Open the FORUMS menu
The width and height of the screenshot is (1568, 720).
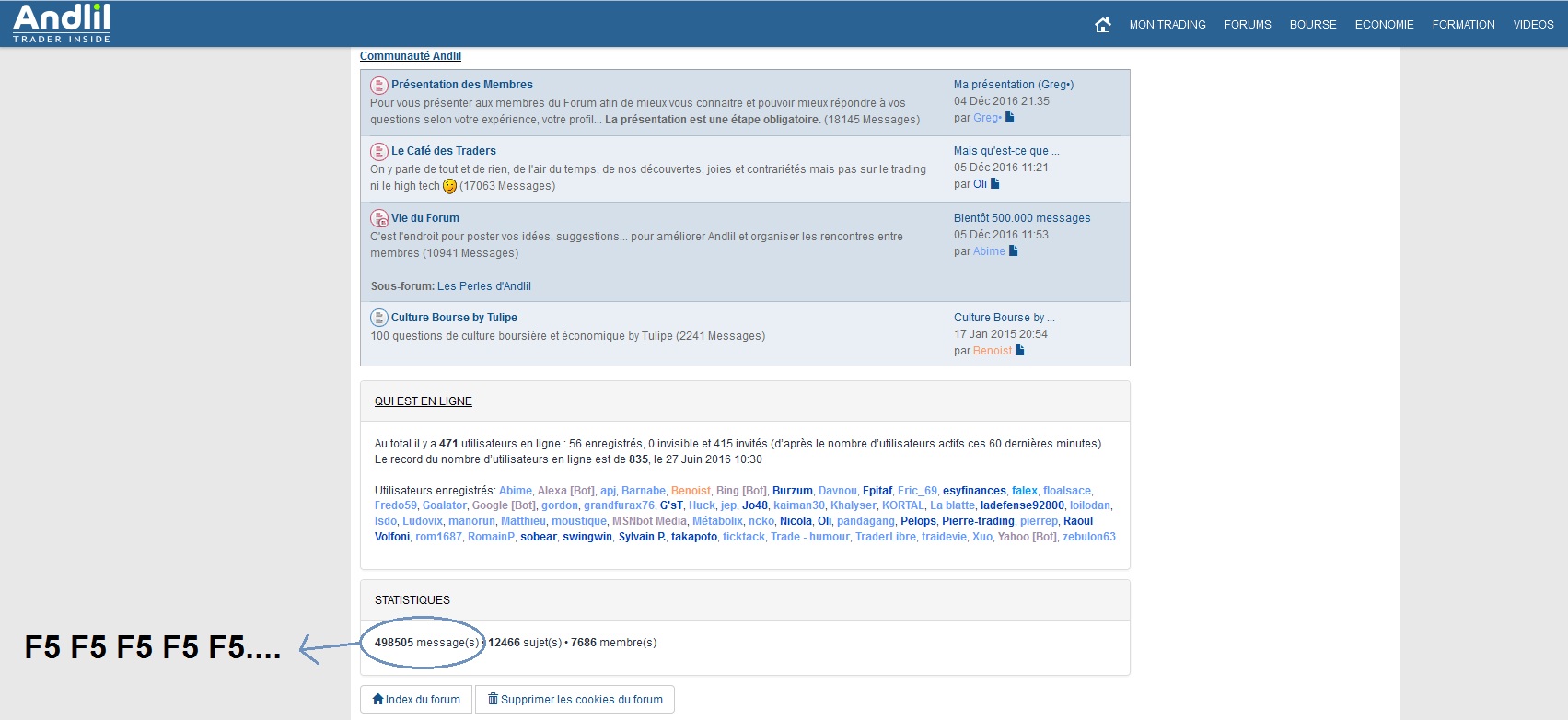coord(1248,25)
